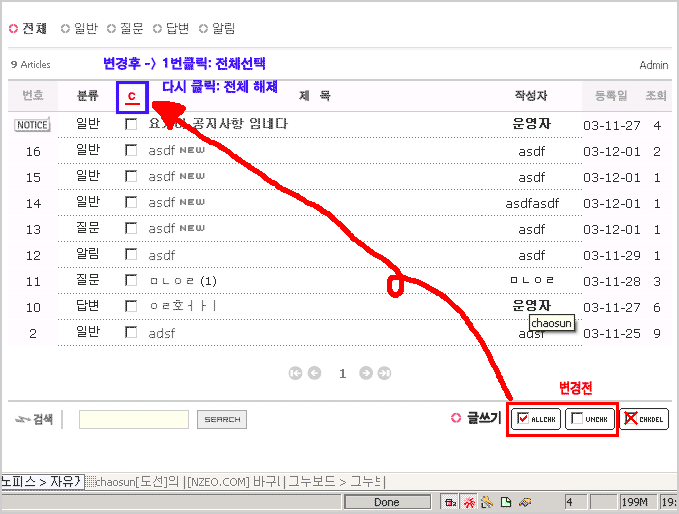679x514 pixels.
Task: Click the NOTICE badge icon
Action: click(32, 125)
